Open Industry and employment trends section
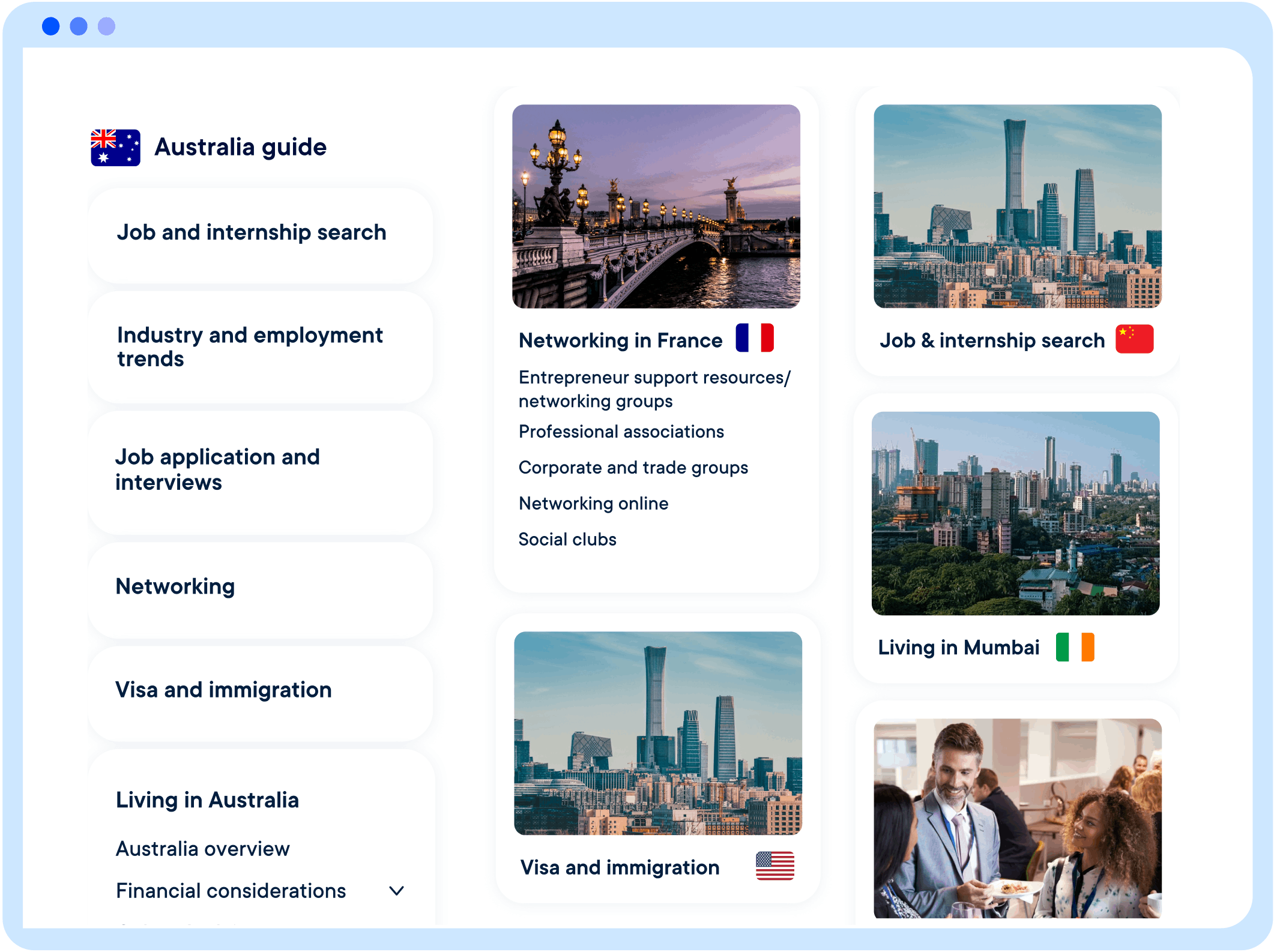Screen dimensions: 1274x952 click(260, 347)
